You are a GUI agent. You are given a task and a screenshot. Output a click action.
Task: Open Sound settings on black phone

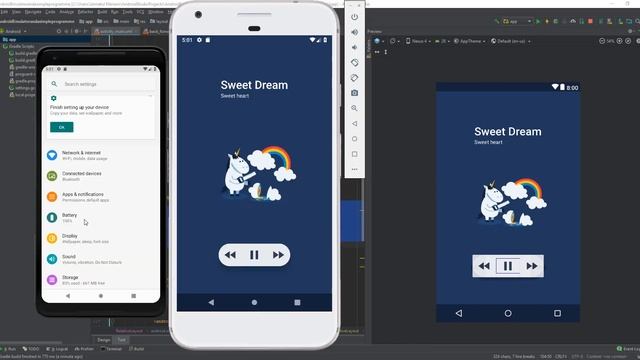[x=101, y=259]
